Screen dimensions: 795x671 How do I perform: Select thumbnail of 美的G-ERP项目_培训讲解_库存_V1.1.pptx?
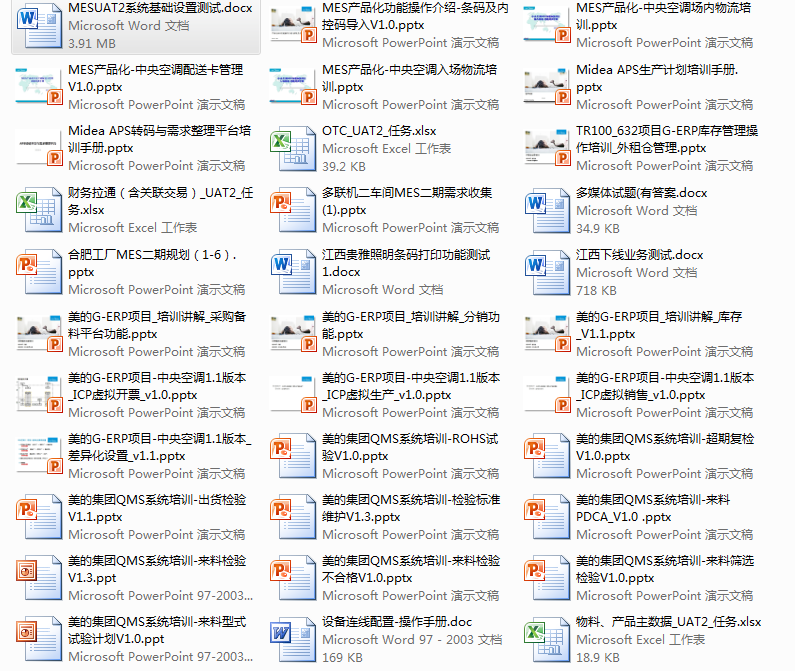coord(547,333)
